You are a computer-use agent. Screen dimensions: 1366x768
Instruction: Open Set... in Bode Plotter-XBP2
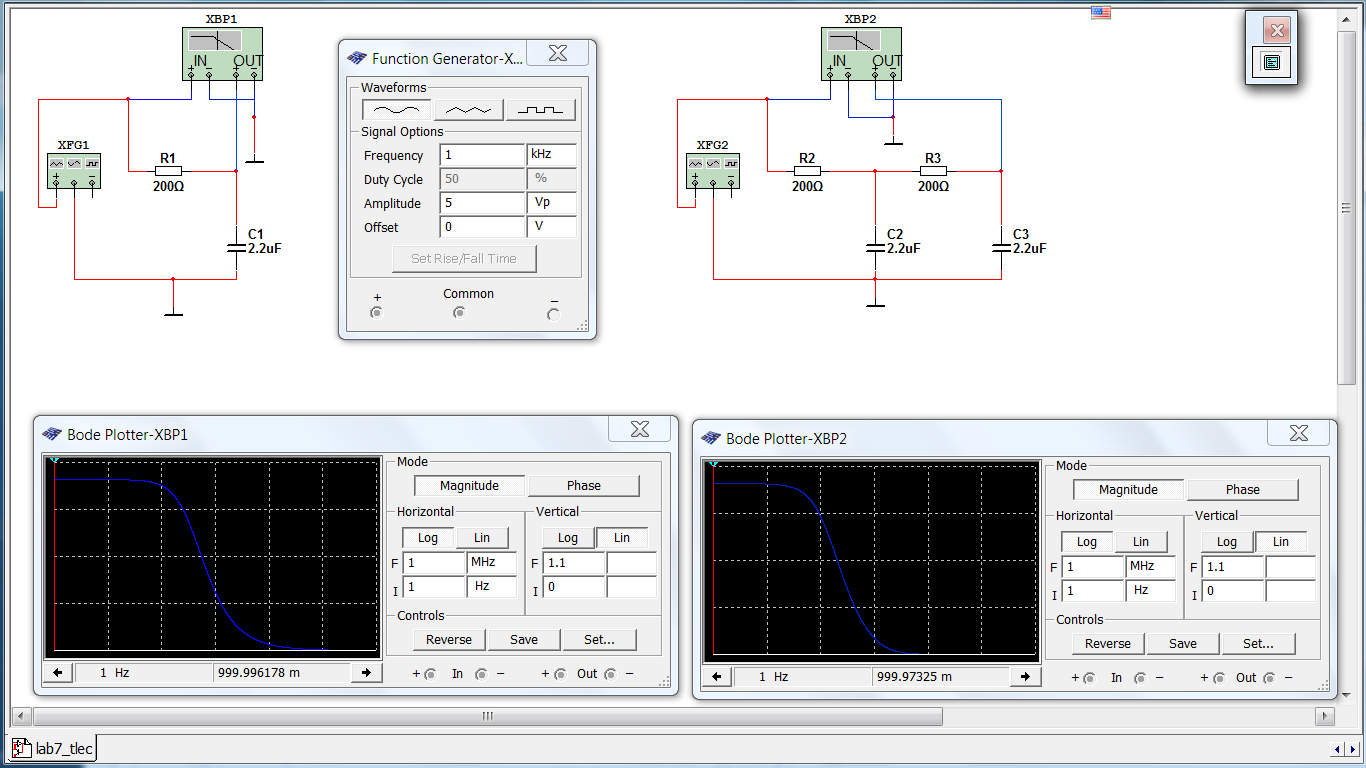point(1258,644)
